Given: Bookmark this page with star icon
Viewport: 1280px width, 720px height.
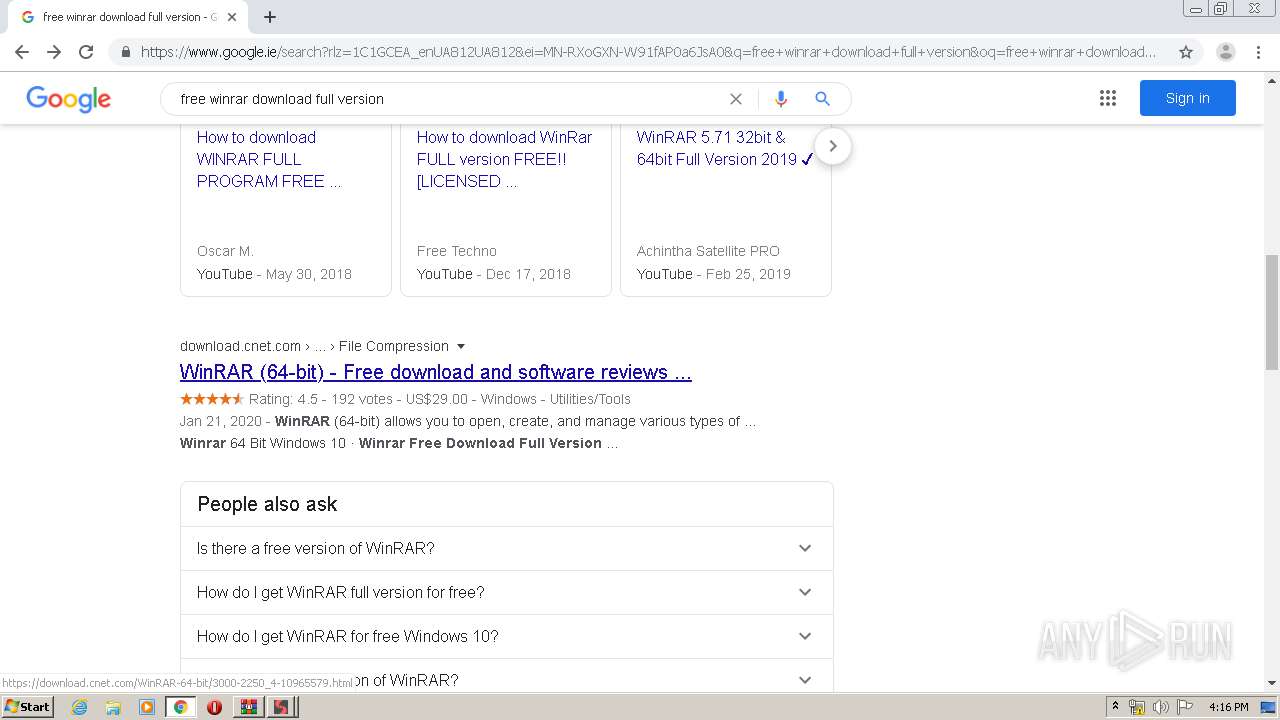Looking at the screenshot, I should tap(1186, 52).
